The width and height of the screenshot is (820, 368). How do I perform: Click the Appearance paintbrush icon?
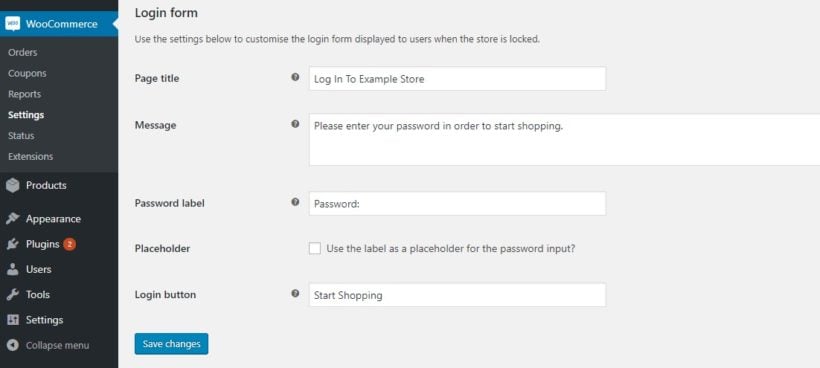(x=13, y=219)
